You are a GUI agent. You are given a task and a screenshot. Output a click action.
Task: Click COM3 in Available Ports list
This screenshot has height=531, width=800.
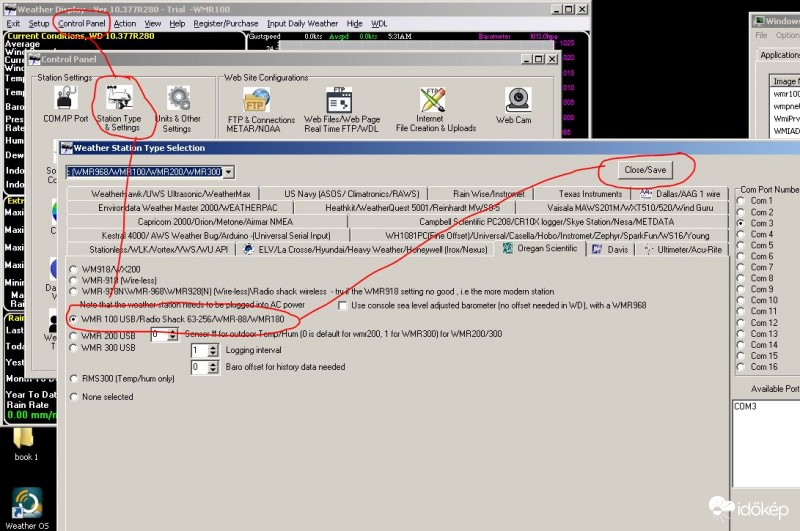[x=745, y=407]
